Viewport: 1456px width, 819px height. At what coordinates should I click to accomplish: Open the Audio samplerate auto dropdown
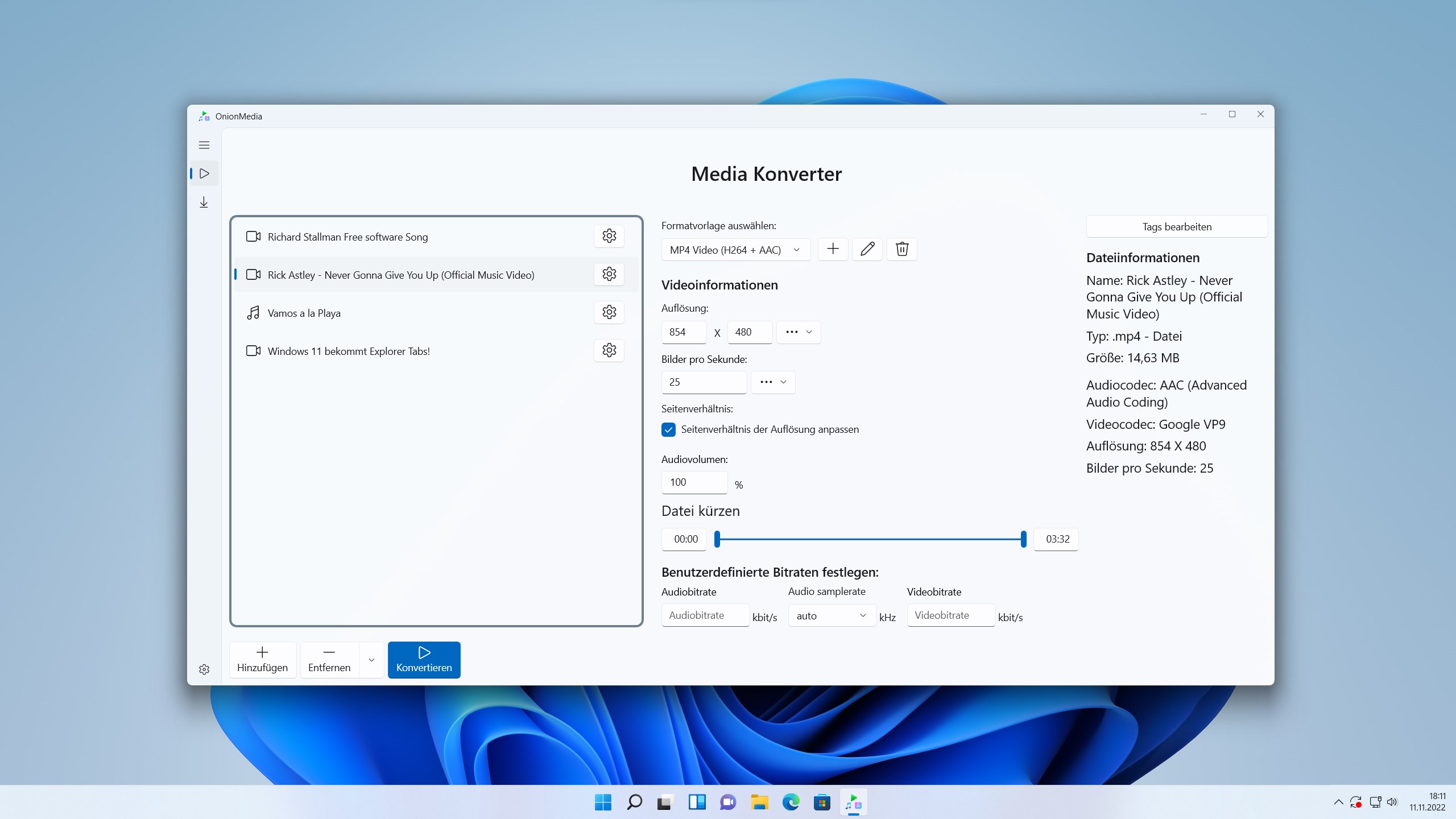[832, 615]
